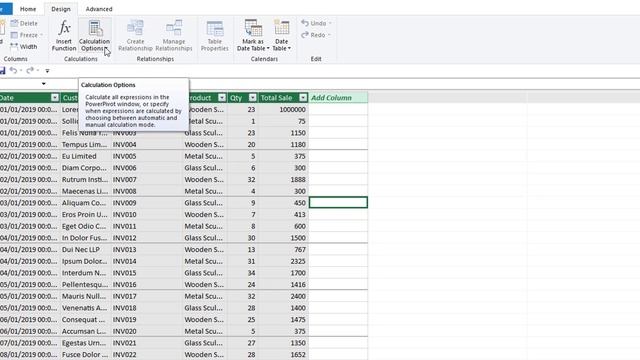Open Table Properties
640x360 pixels.
coord(215,36)
